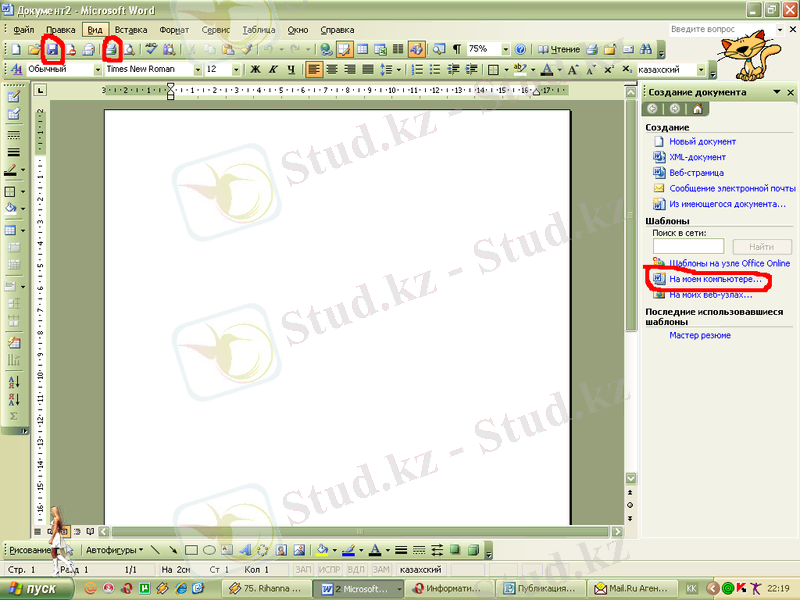Click the Веб-страница link
Viewport: 800px width, 600px height.
(x=696, y=173)
